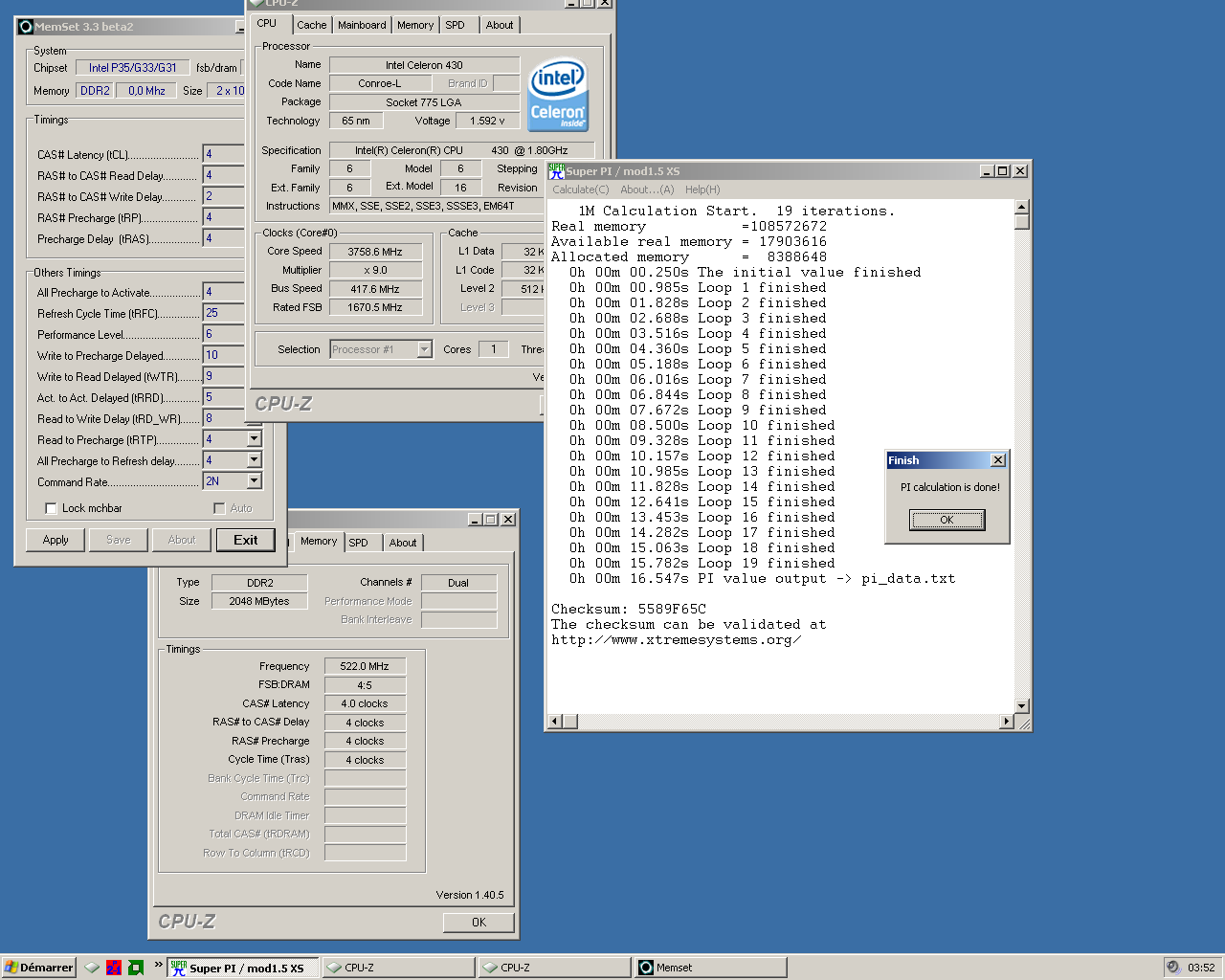Toggle Lock mchbar checkbox in MemSet

[51, 508]
